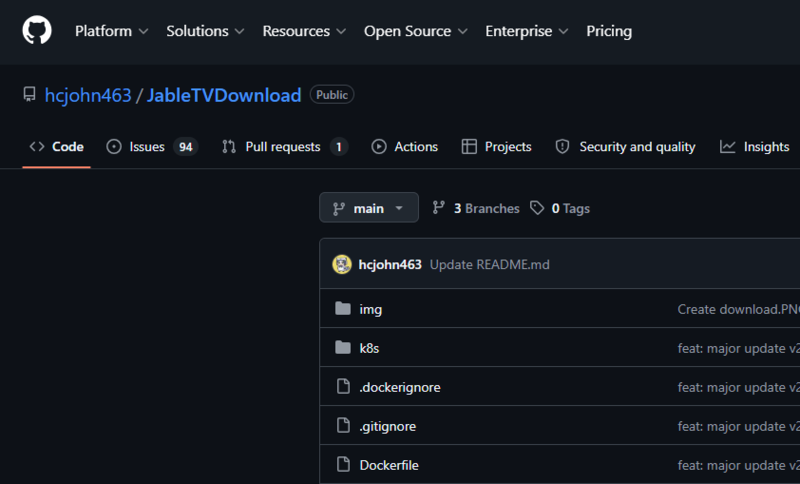The height and width of the screenshot is (484, 800).
Task: Click the repository icon beside hcjohn463
Action: coord(30,94)
